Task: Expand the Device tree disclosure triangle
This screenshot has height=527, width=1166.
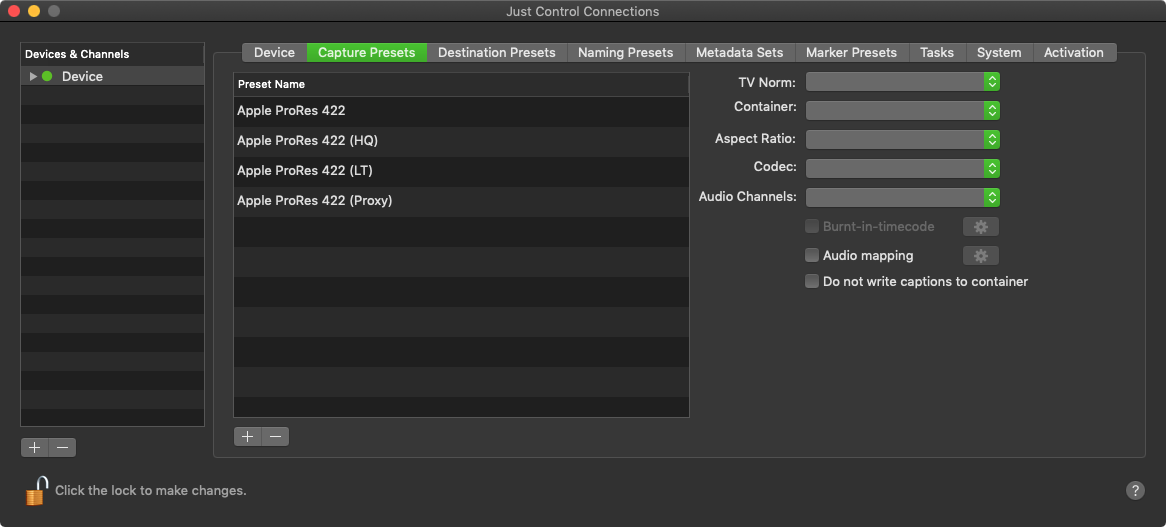Action: point(33,76)
